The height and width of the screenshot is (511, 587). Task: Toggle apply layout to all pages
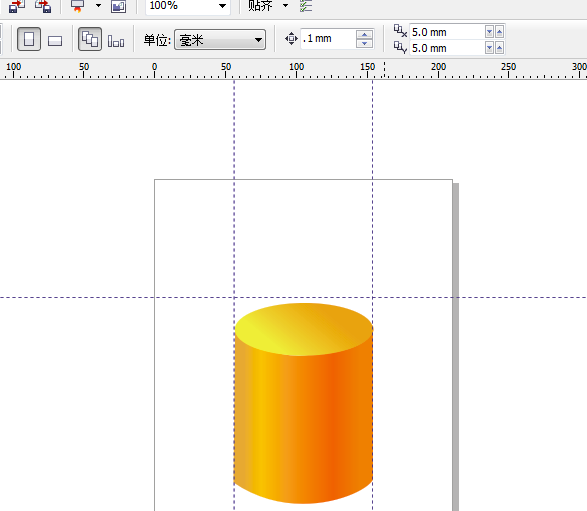click(x=90, y=39)
